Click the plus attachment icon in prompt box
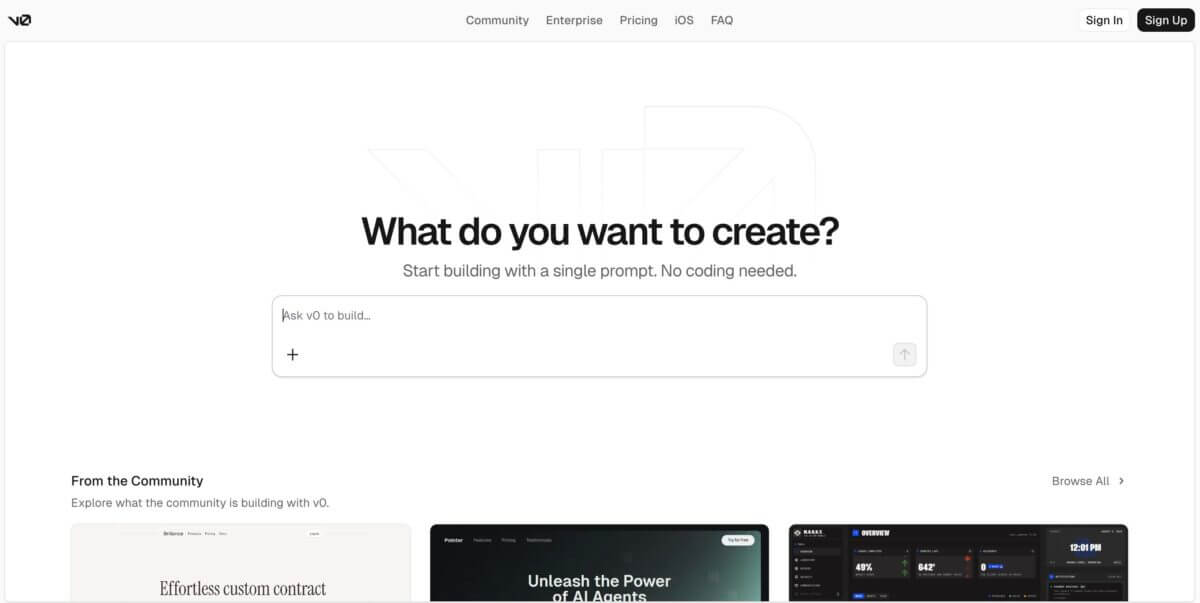The width and height of the screenshot is (1200, 603). coord(293,354)
